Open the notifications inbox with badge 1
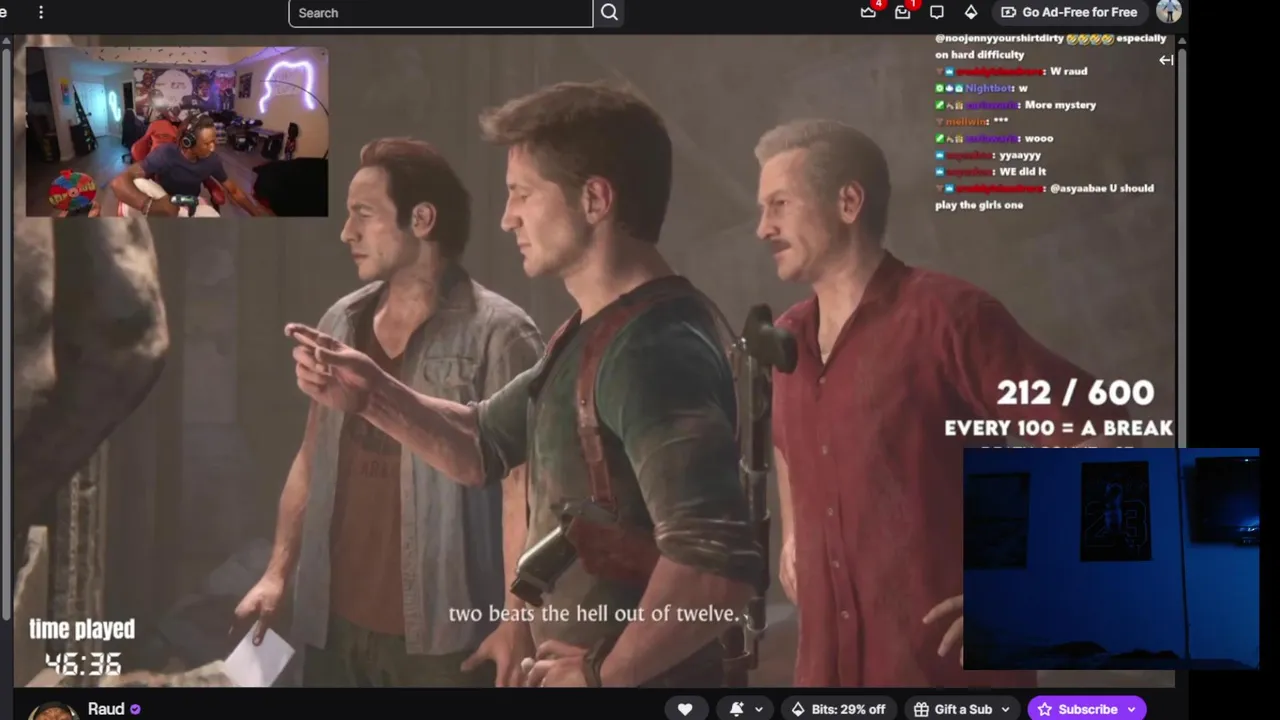This screenshot has width=1280, height=720. 903,12
